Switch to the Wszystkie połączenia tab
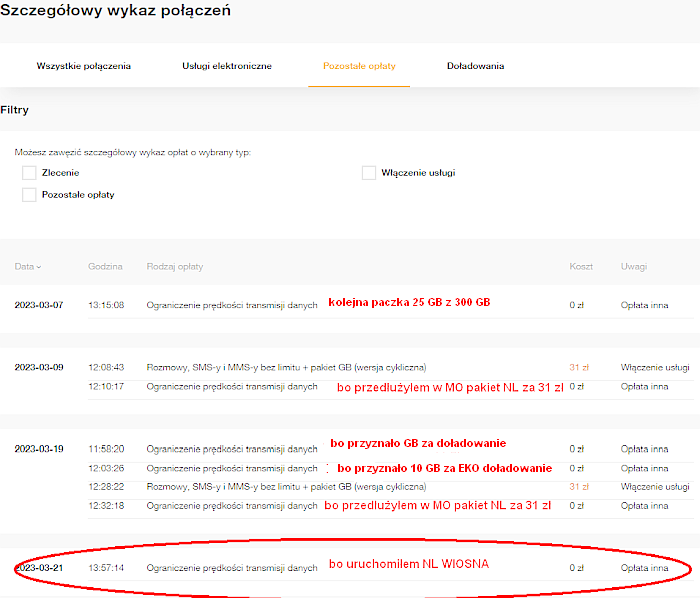Image resolution: width=700 pixels, height=598 pixels. point(83,66)
